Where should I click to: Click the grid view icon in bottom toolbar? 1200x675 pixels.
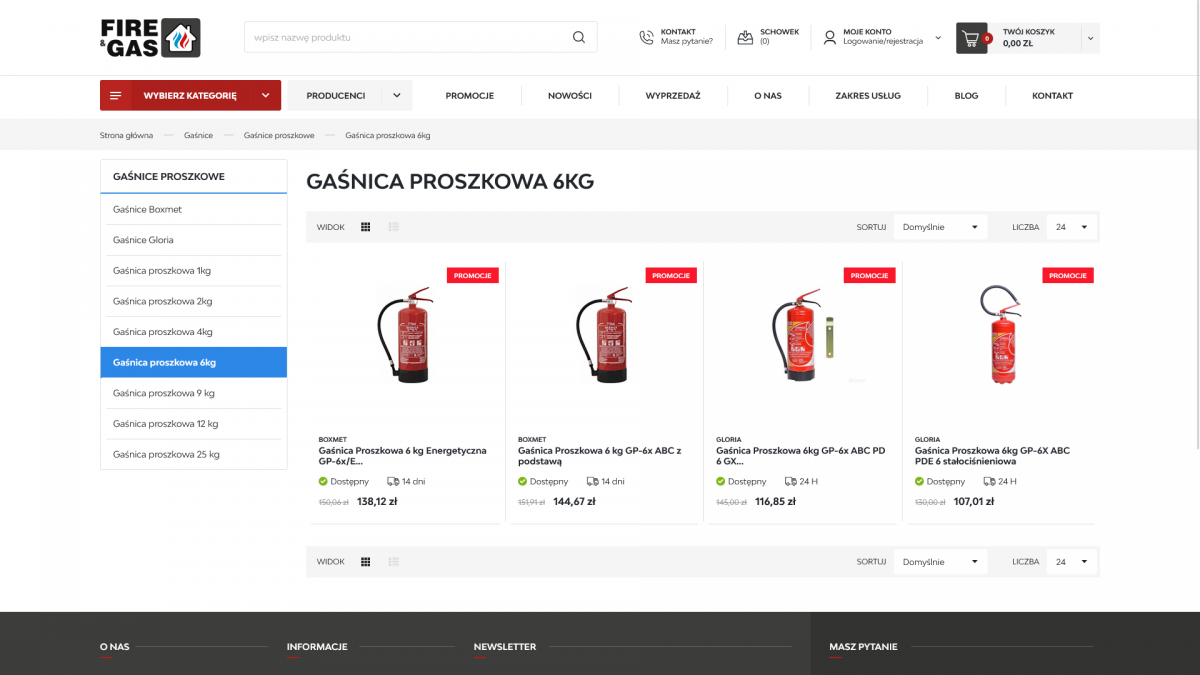(366, 562)
